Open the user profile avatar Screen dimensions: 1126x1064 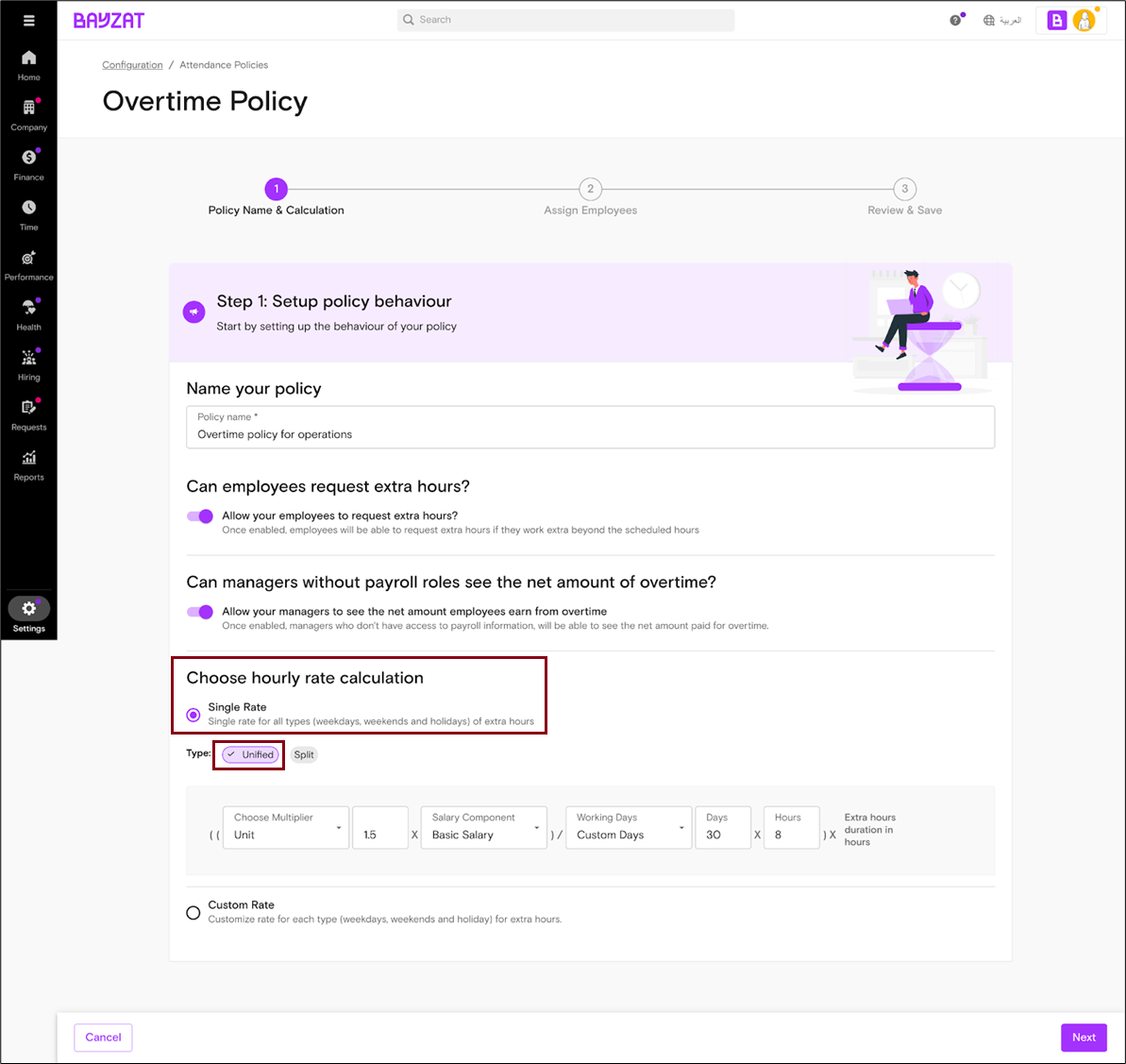point(1084,20)
